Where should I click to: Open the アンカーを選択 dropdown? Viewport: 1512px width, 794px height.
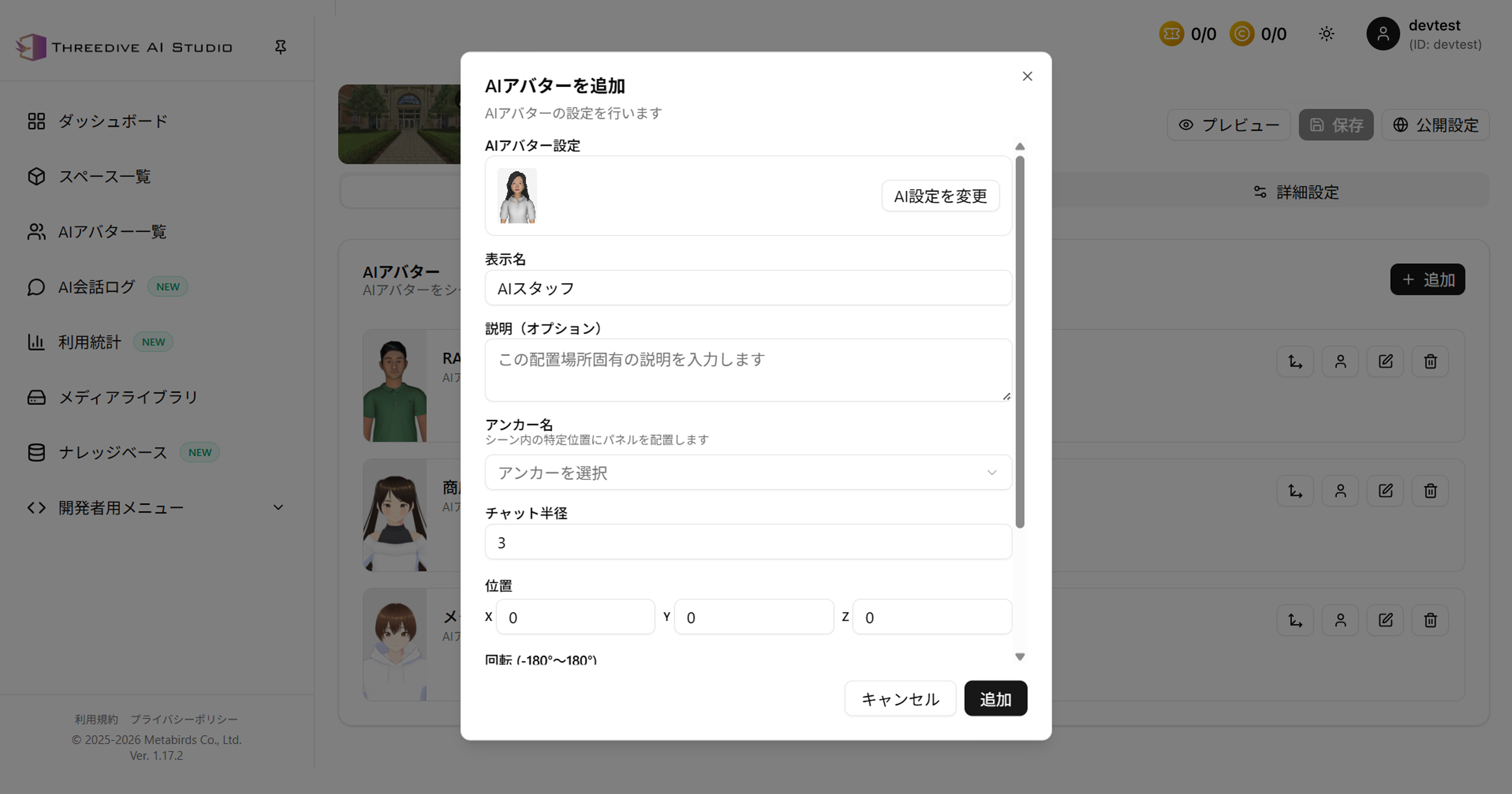pyautogui.click(x=748, y=473)
